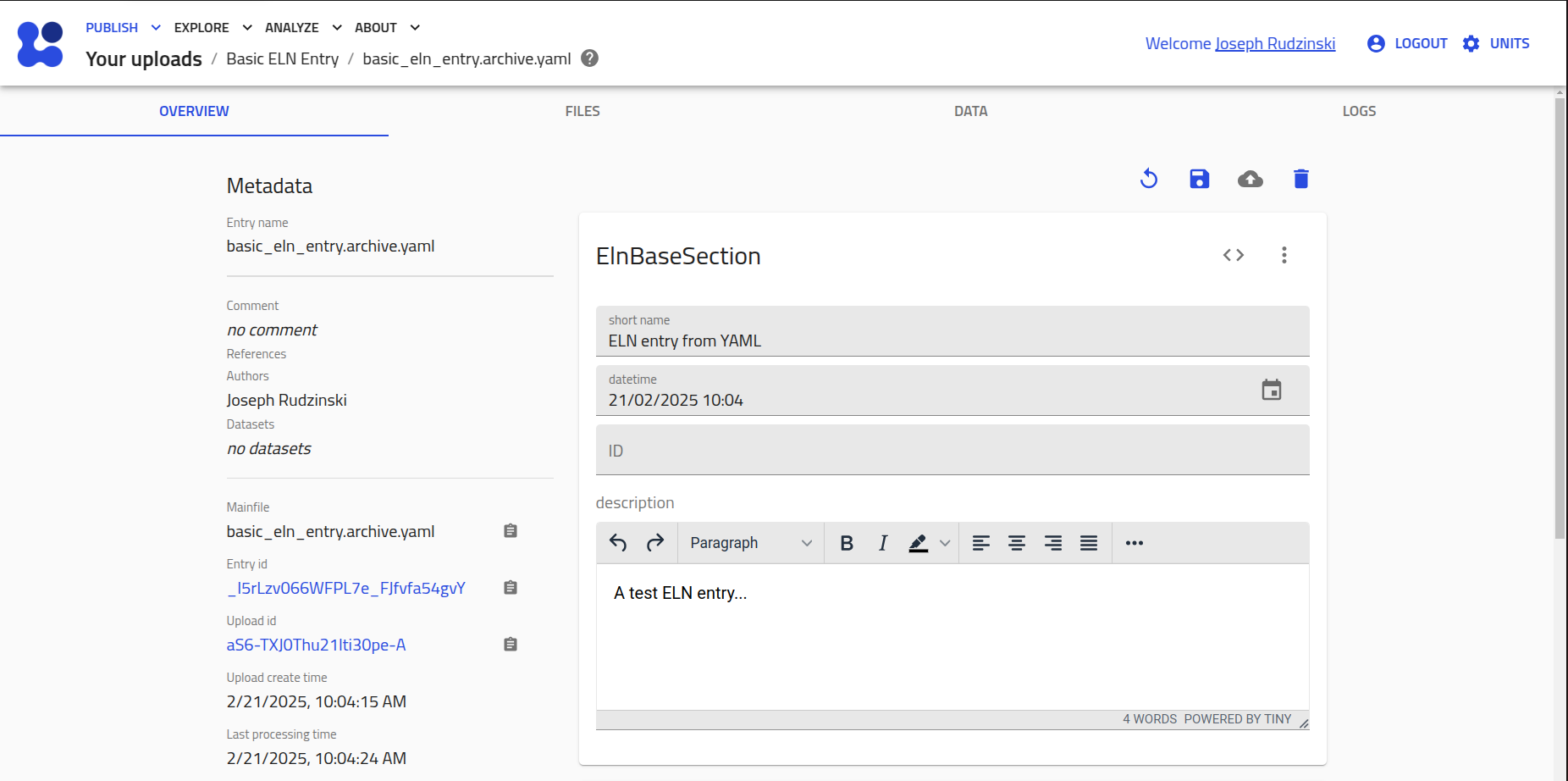Switch to the LOGS tab

pos(1359,111)
